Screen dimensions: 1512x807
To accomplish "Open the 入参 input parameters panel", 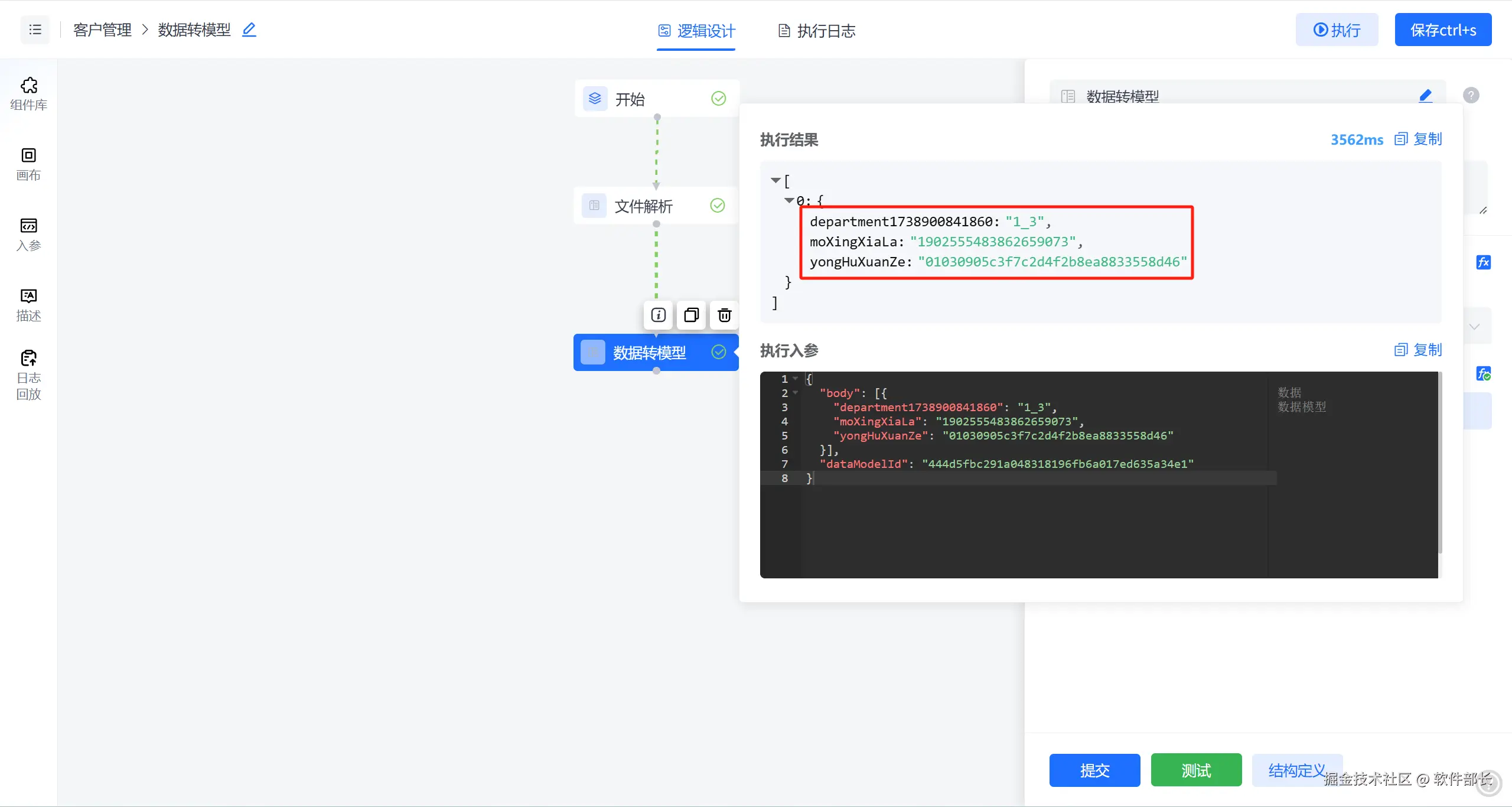I will click(x=28, y=234).
